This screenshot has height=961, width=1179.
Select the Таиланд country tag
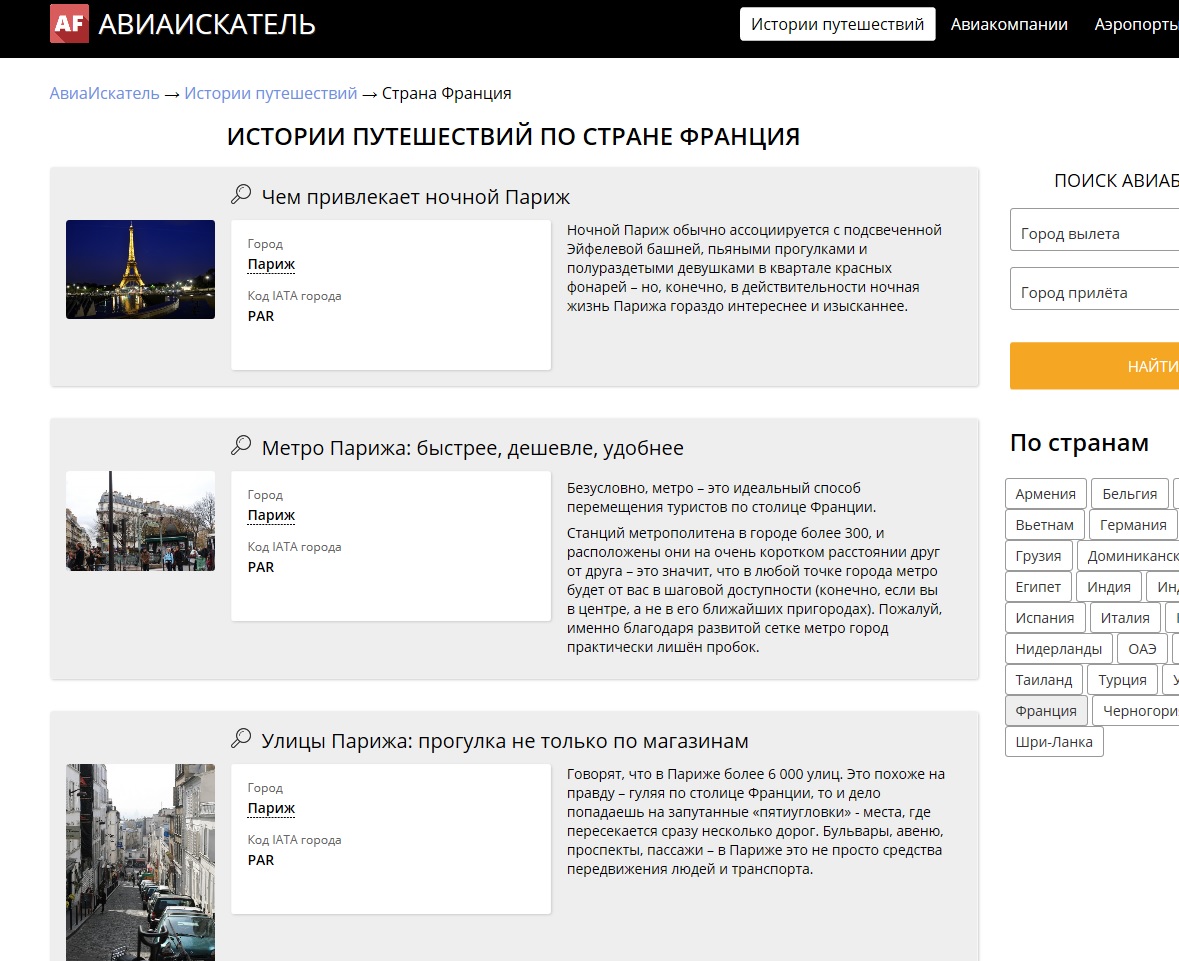1044,680
